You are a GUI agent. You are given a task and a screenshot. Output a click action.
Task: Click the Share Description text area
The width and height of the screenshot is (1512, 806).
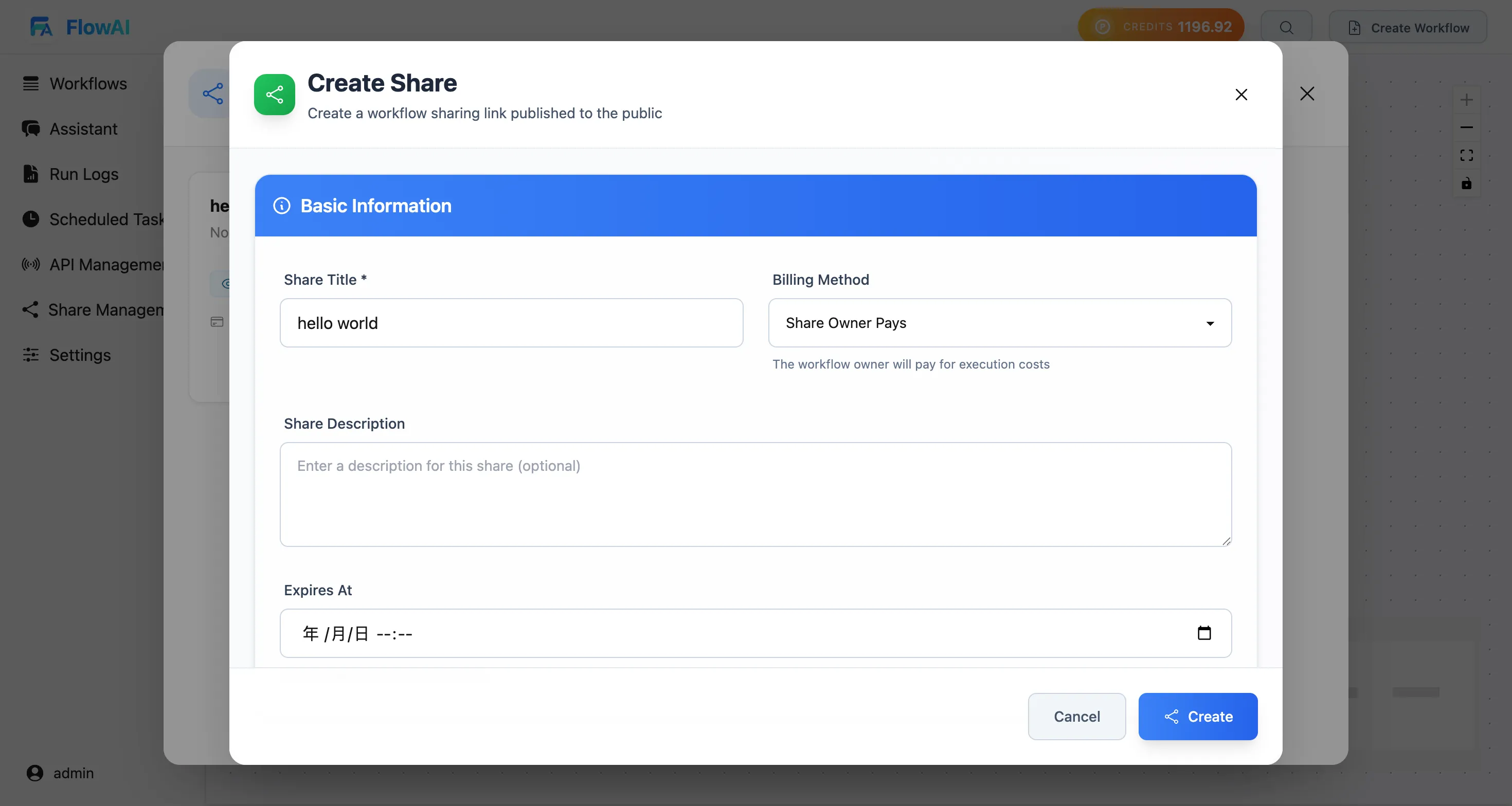coord(755,494)
